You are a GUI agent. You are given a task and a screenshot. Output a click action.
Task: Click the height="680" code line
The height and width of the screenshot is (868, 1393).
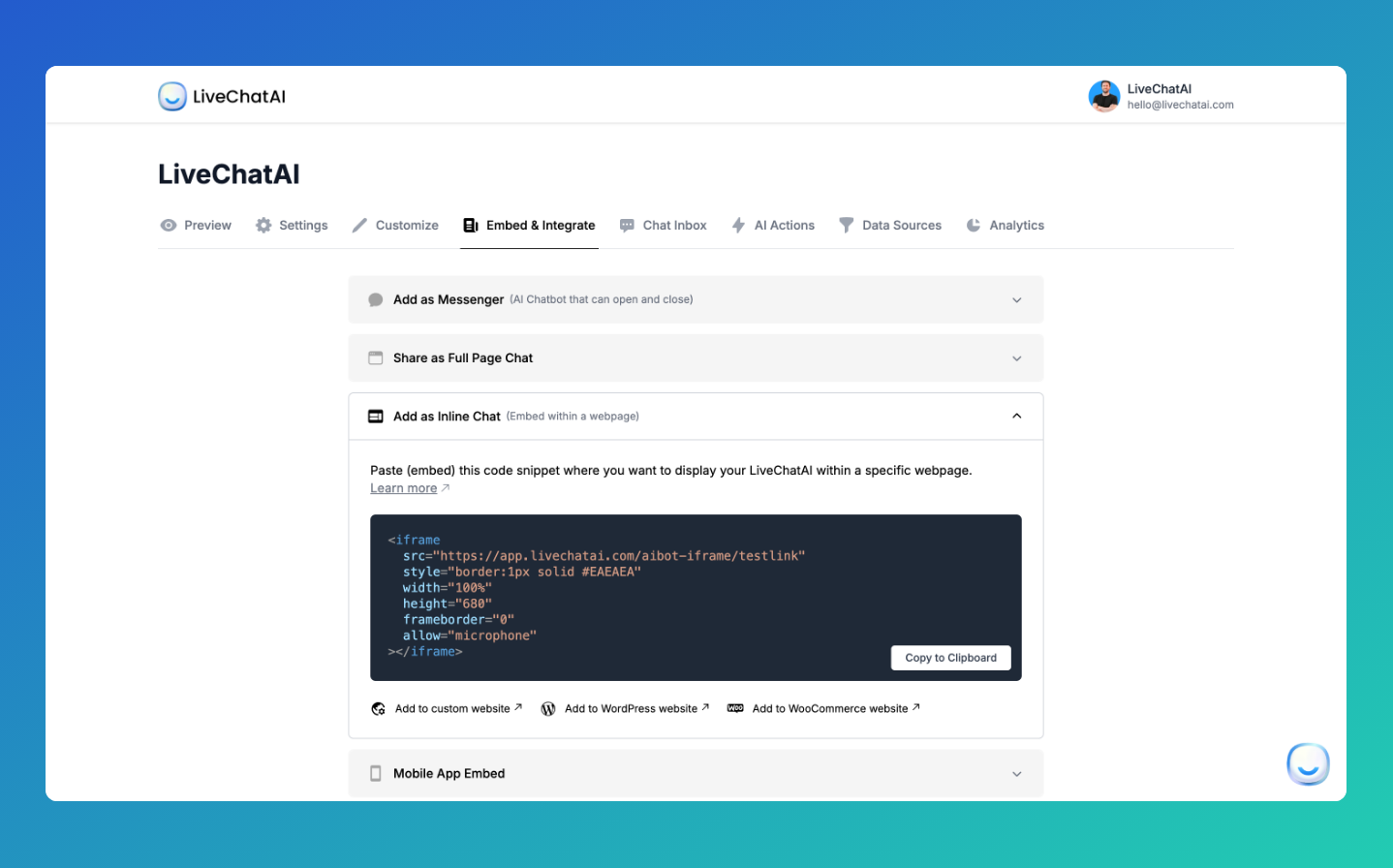[x=448, y=604]
